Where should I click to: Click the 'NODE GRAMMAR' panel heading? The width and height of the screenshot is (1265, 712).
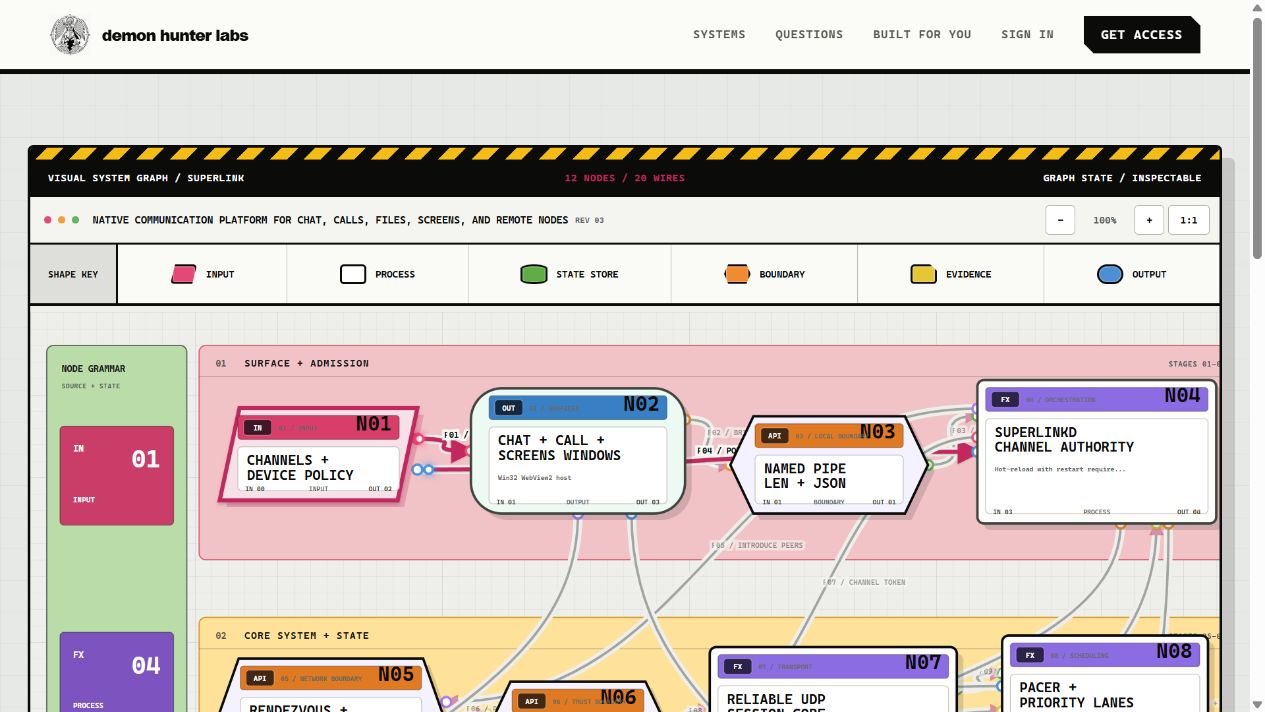(x=93, y=369)
